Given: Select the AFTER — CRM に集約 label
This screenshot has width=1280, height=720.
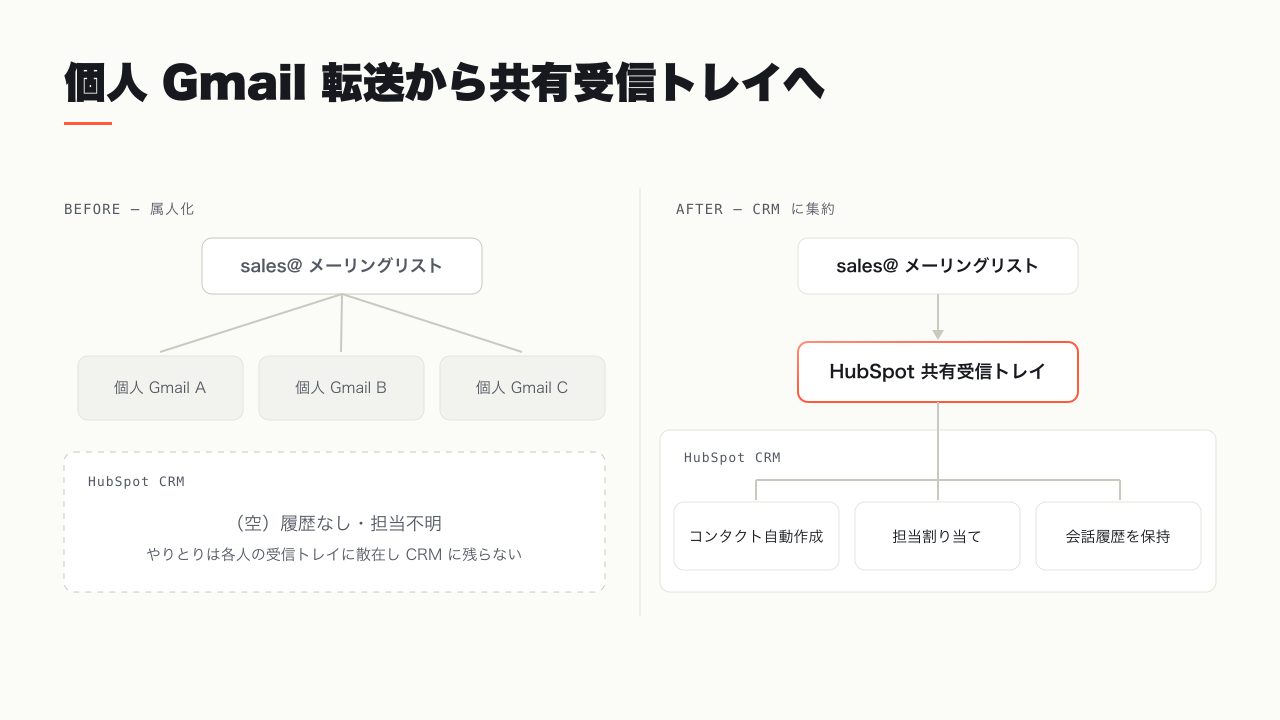Looking at the screenshot, I should 755,209.
